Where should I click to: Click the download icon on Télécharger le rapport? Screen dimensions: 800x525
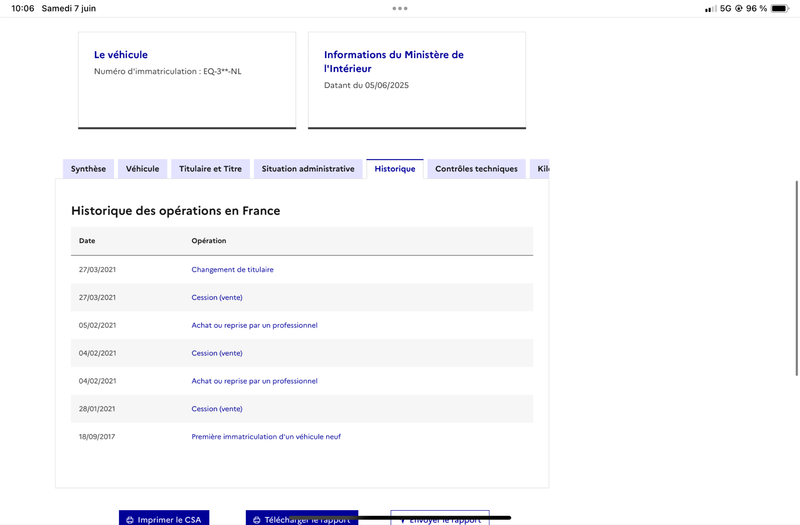click(x=257, y=520)
